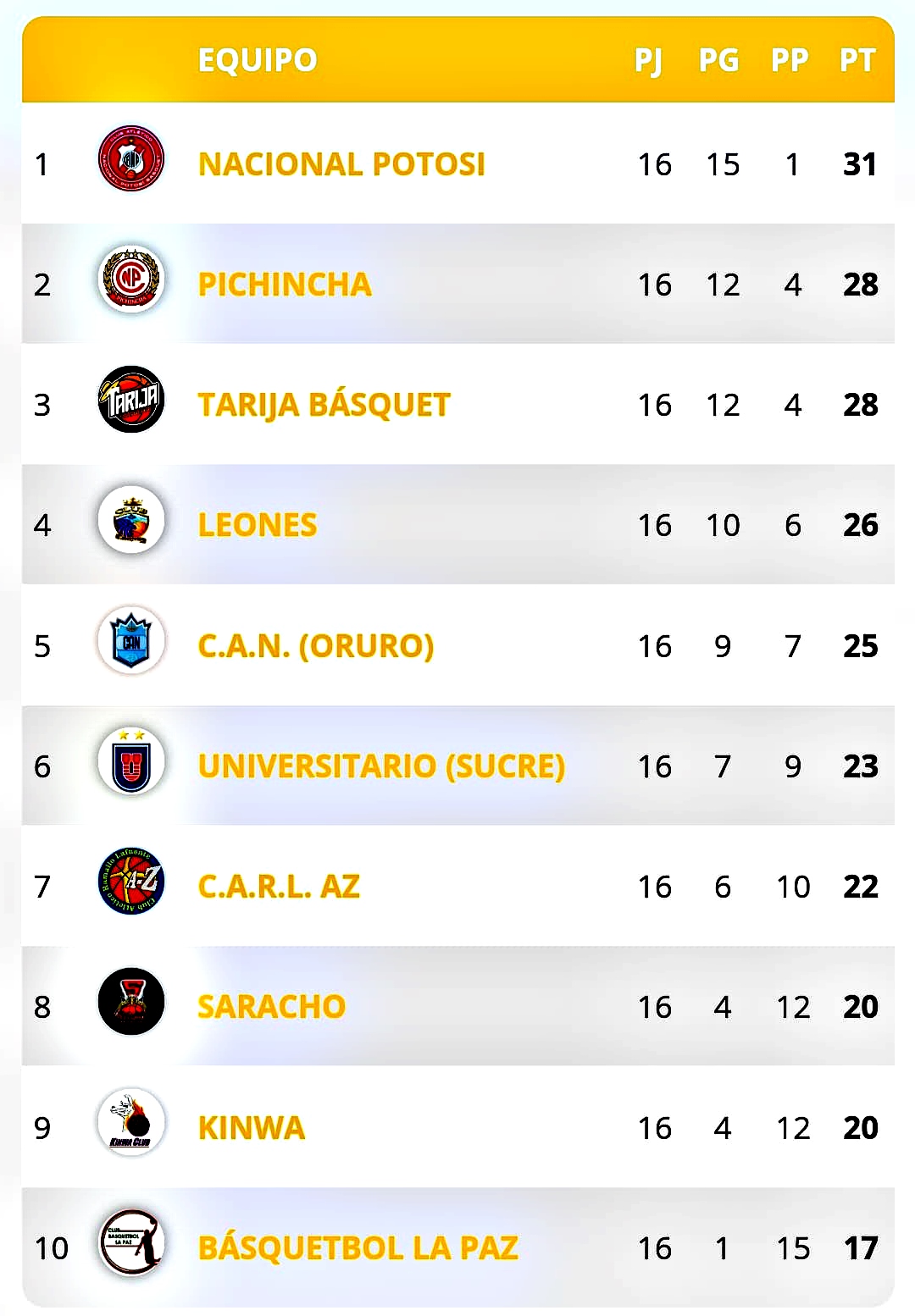Image resolution: width=915 pixels, height=1316 pixels.
Task: Click the Nacional Potosi team logo
Action: pyautogui.click(x=131, y=158)
